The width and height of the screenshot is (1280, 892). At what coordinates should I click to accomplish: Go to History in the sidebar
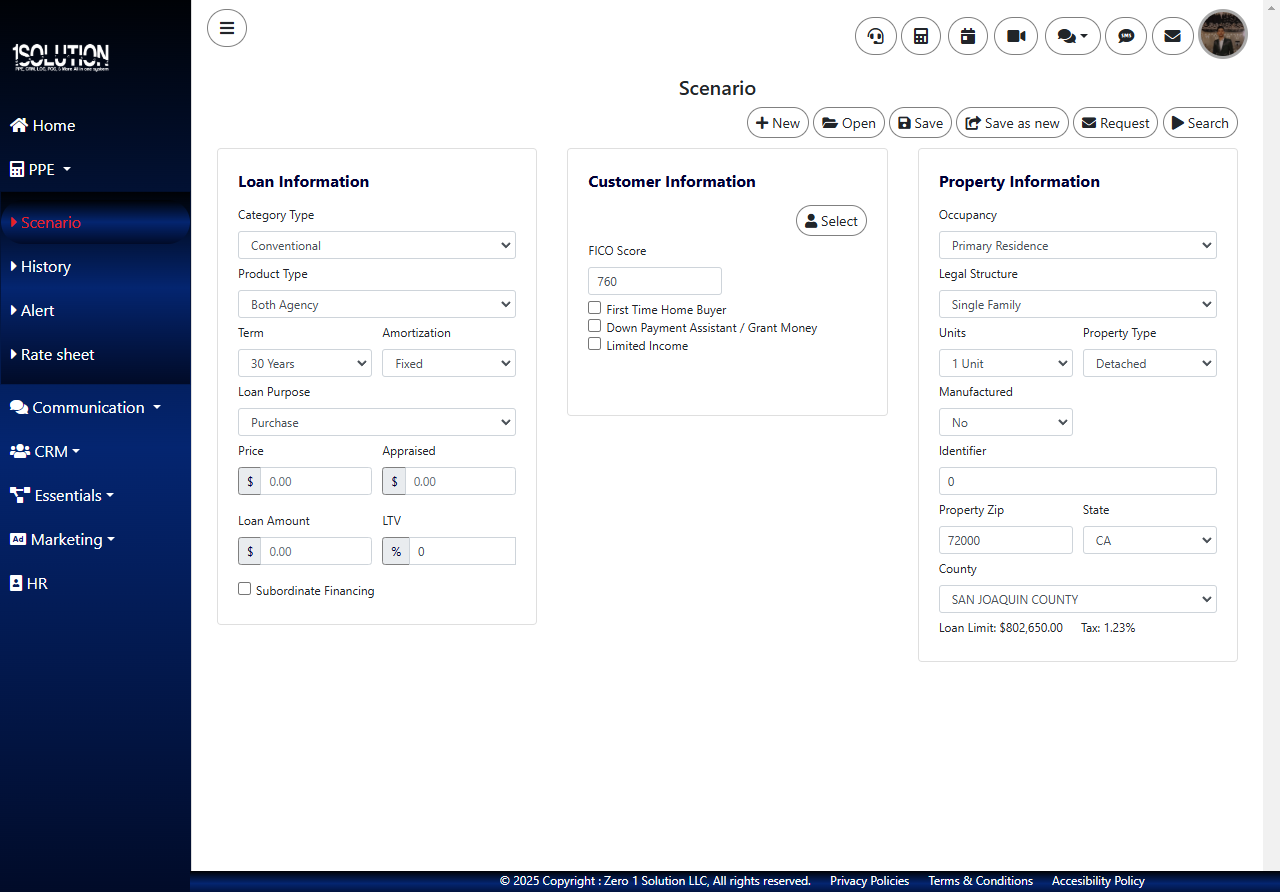[46, 267]
